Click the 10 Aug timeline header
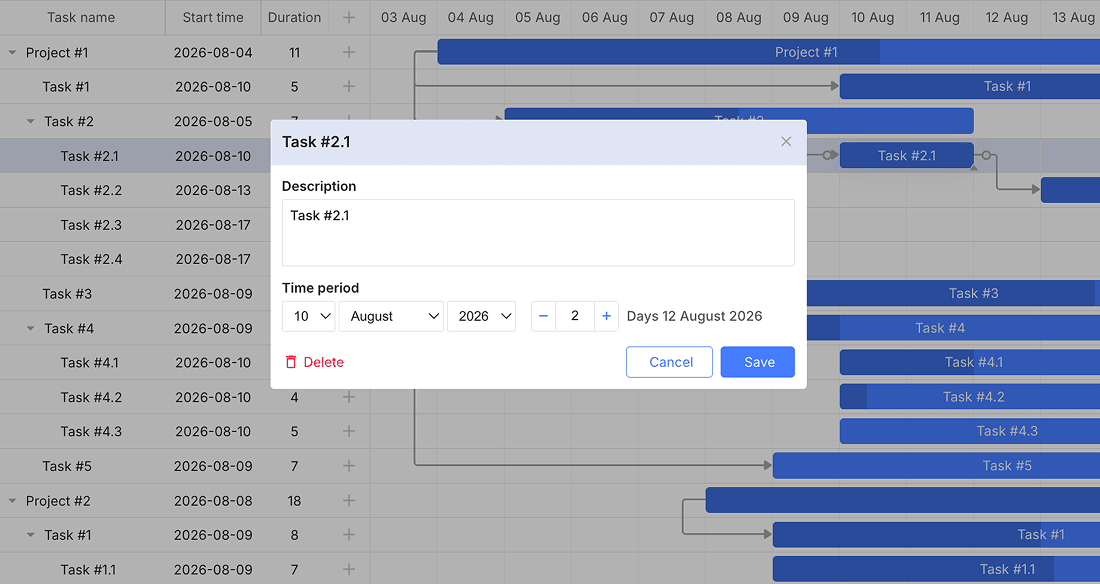This screenshot has height=584, width=1100. tap(873, 18)
